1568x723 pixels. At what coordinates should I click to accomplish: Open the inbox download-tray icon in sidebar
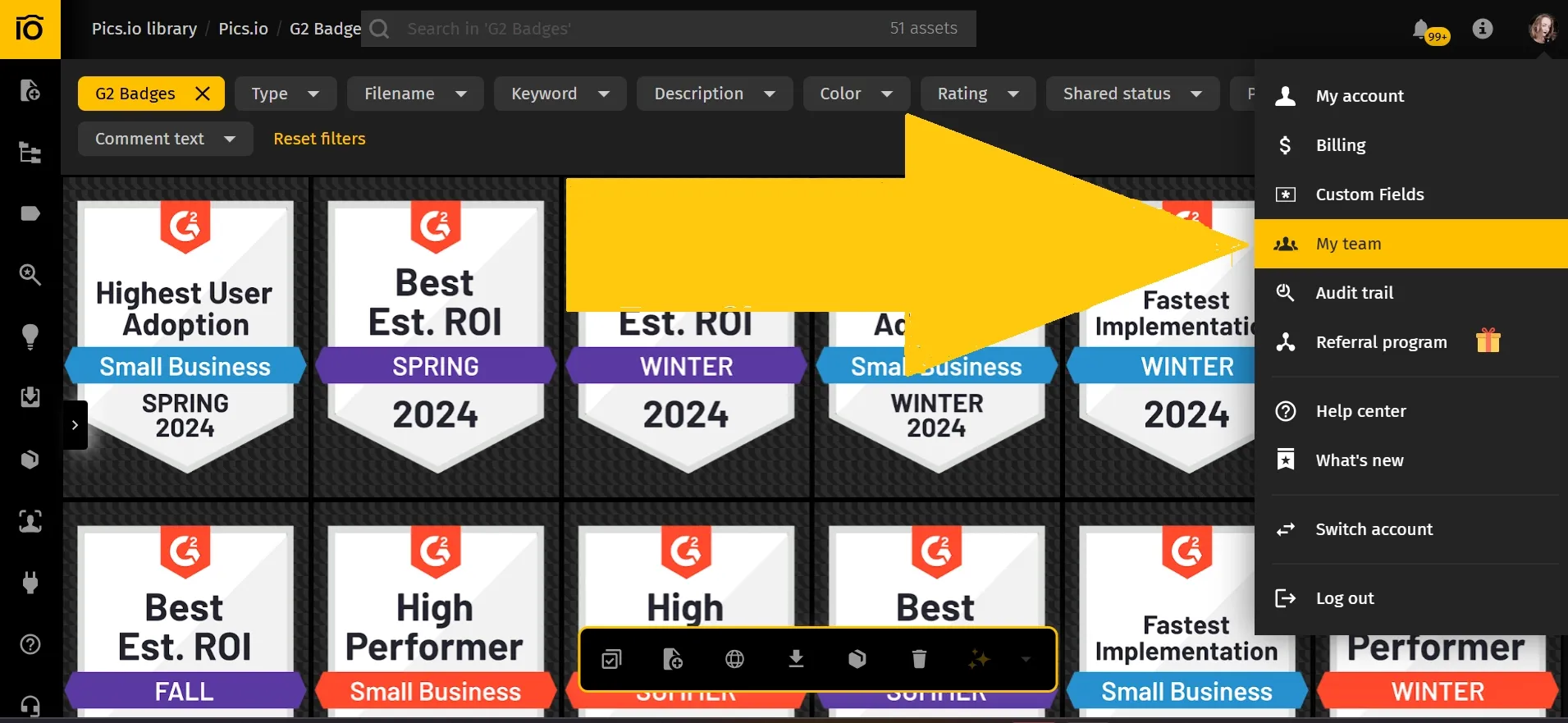(30, 398)
